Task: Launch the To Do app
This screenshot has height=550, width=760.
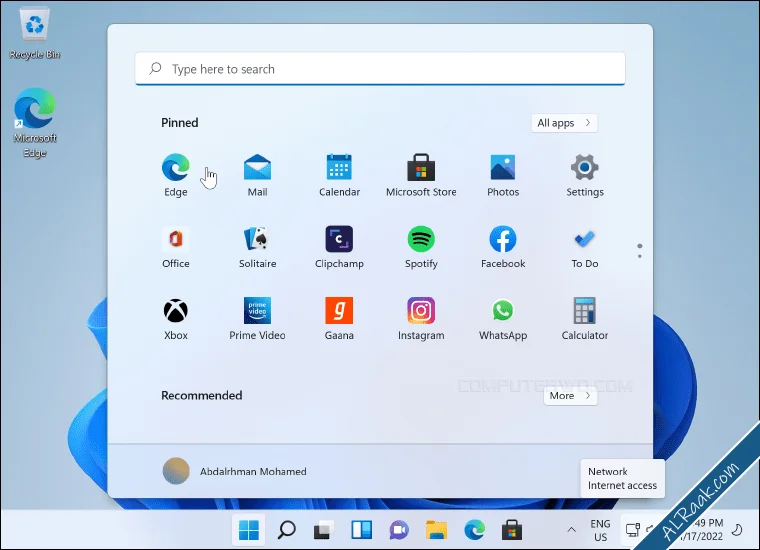Action: point(585,247)
